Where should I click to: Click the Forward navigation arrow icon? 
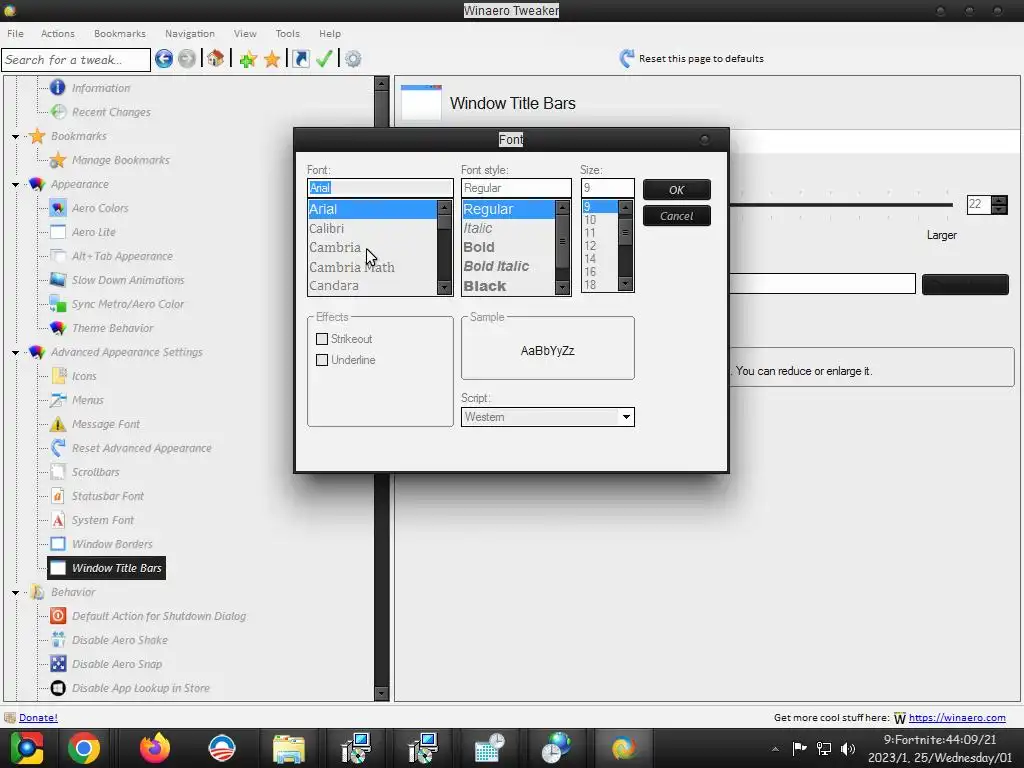pyautogui.click(x=187, y=59)
